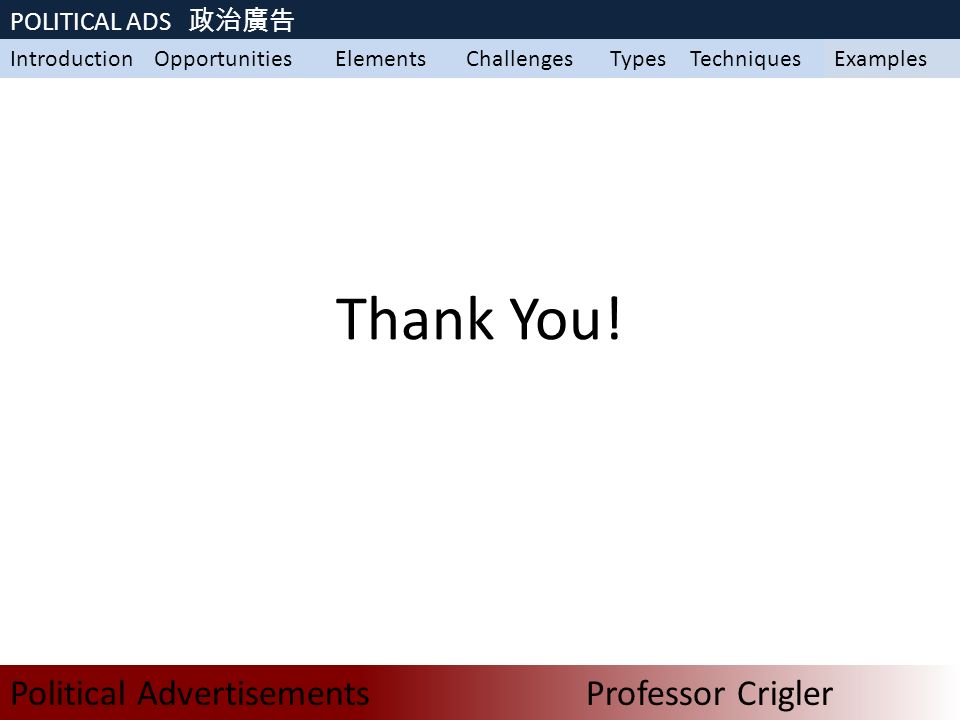Open the Introduction section tab
This screenshot has height=720, width=960.
click(72, 59)
